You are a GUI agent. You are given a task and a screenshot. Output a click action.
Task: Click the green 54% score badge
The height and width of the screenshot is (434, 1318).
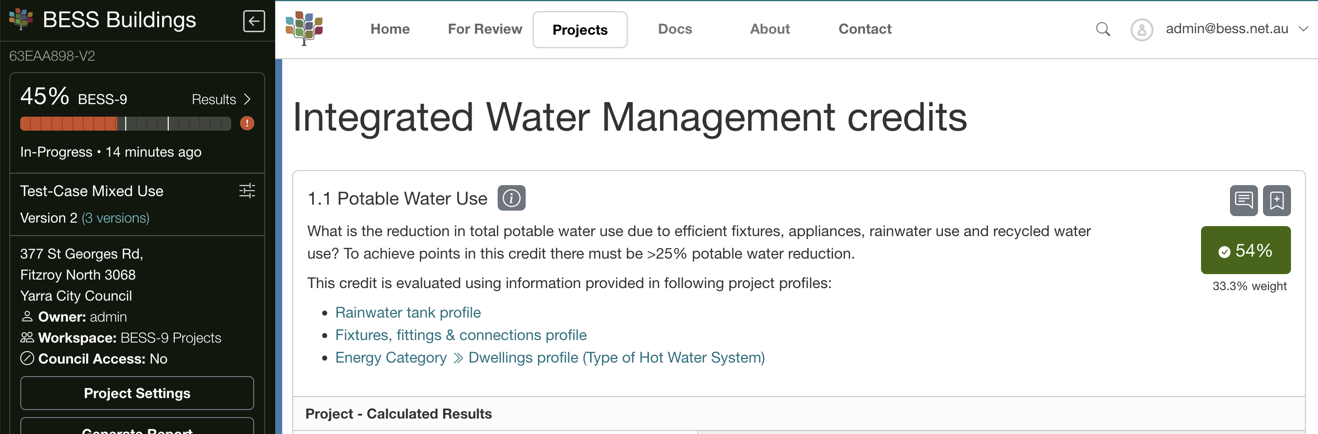pos(1245,251)
